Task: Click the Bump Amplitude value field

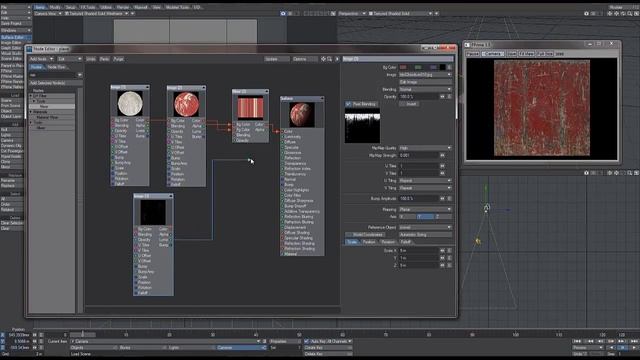Action: coord(418,198)
